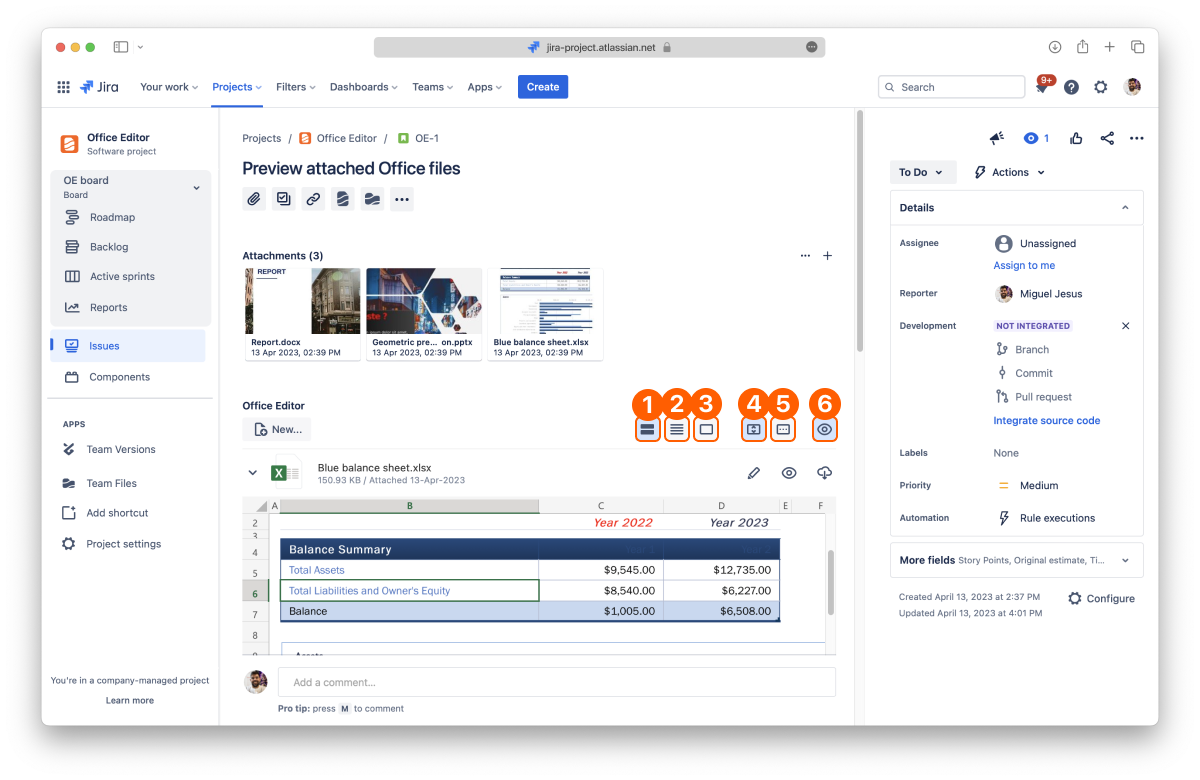This screenshot has height=780, width=1200.
Task: Click Safari share icon
Action: 1083,47
